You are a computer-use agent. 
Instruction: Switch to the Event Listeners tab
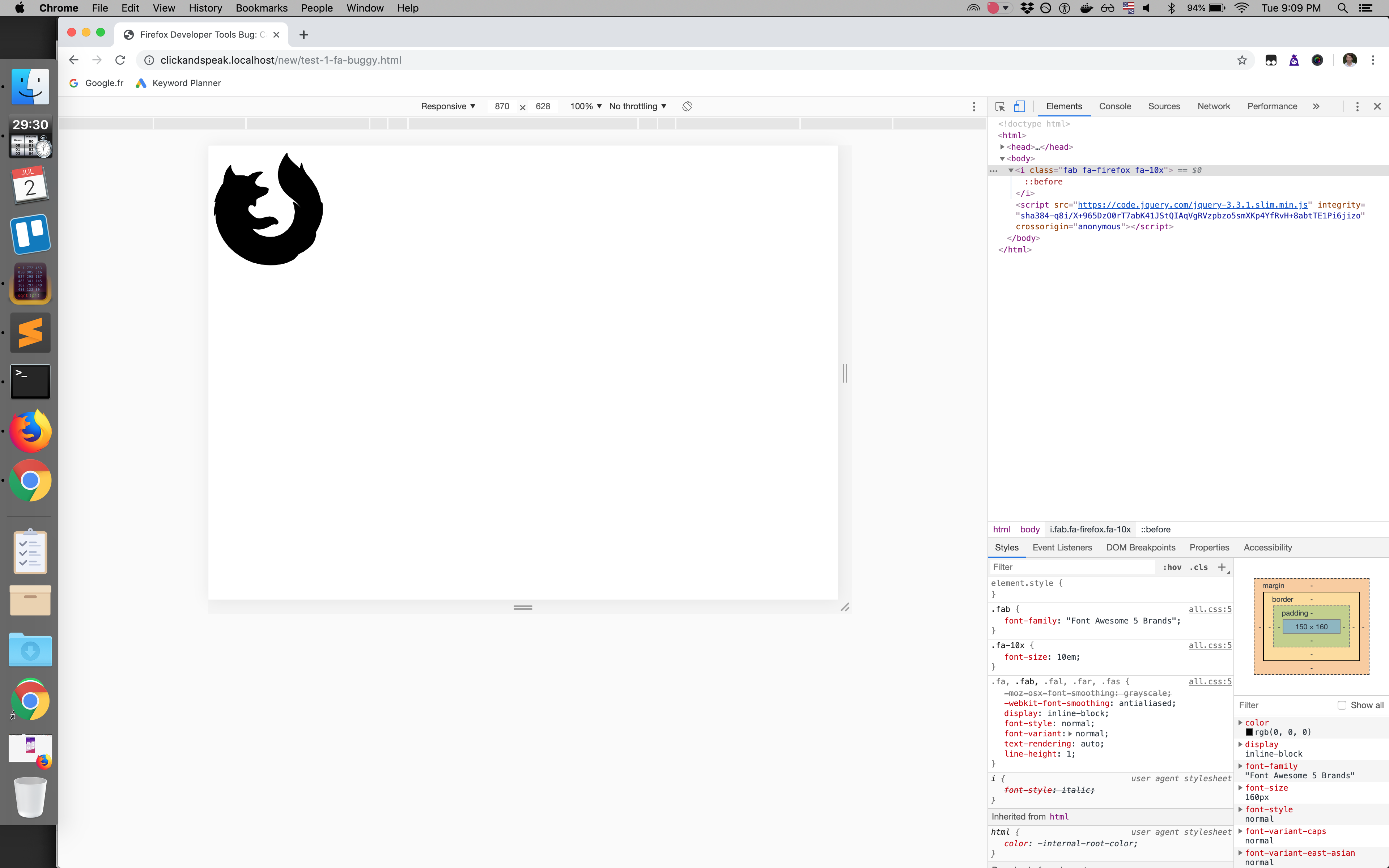(x=1062, y=548)
